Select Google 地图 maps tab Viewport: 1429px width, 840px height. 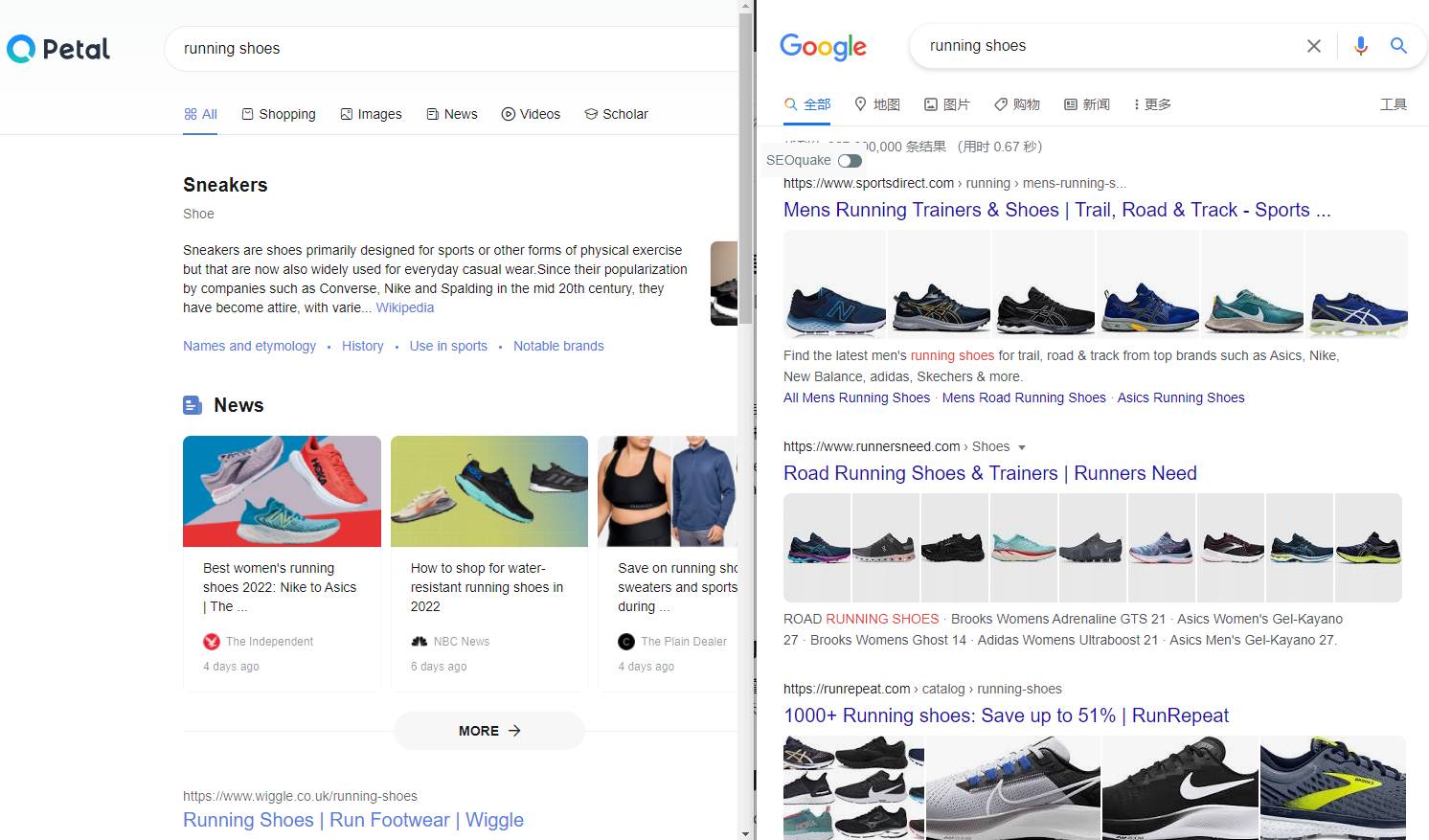click(x=877, y=104)
